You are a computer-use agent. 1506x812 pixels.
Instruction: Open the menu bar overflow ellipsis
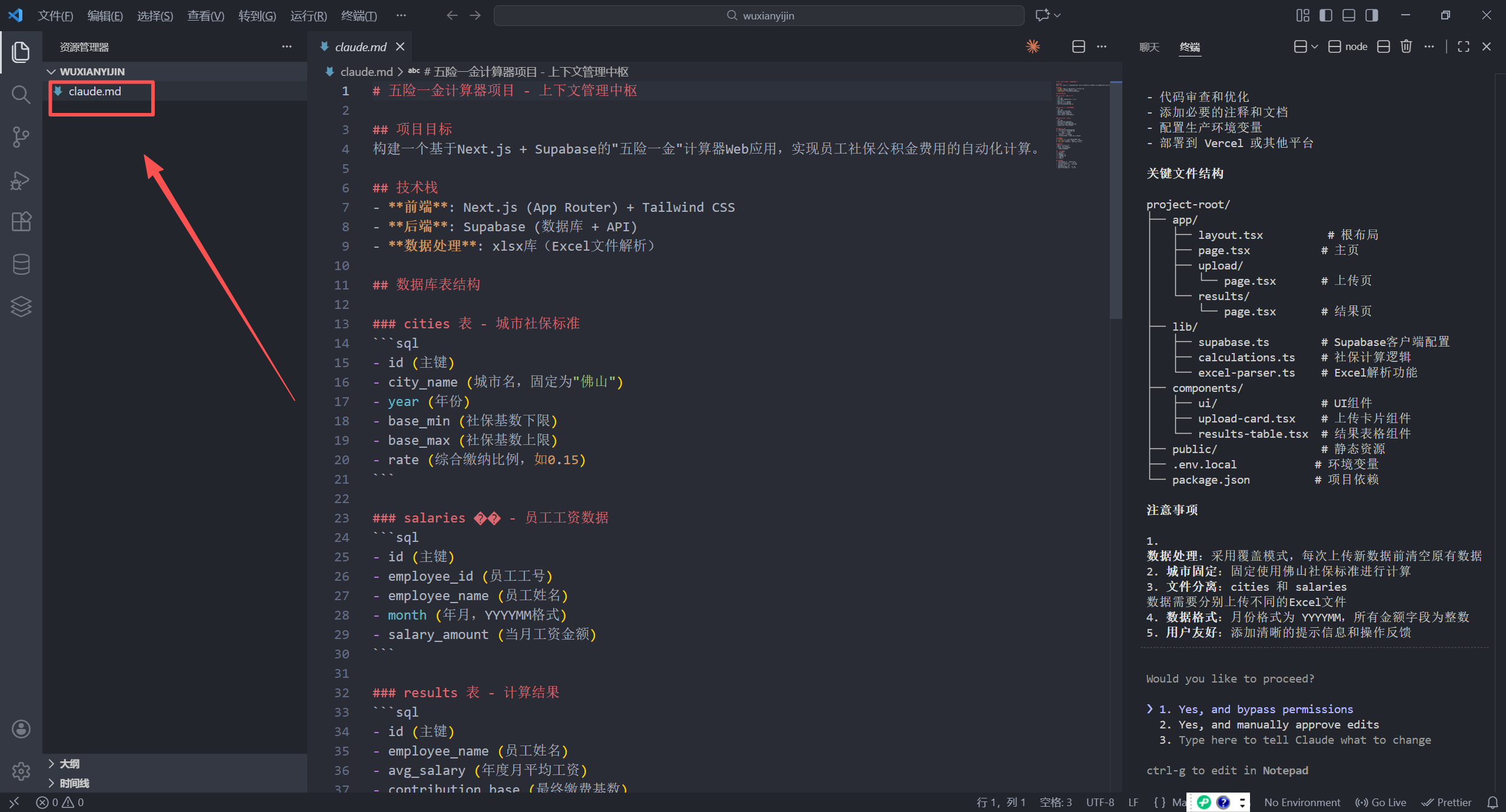click(x=401, y=15)
